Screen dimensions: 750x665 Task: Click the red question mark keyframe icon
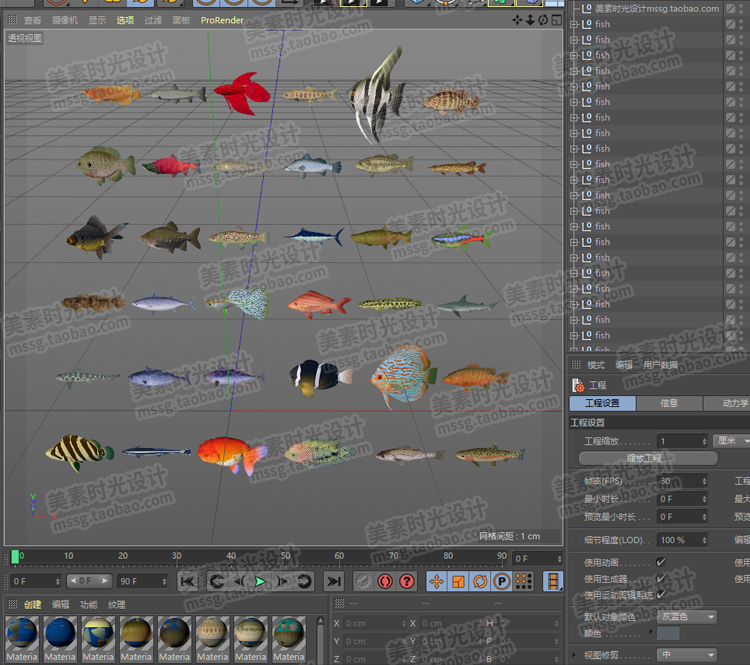point(407,581)
